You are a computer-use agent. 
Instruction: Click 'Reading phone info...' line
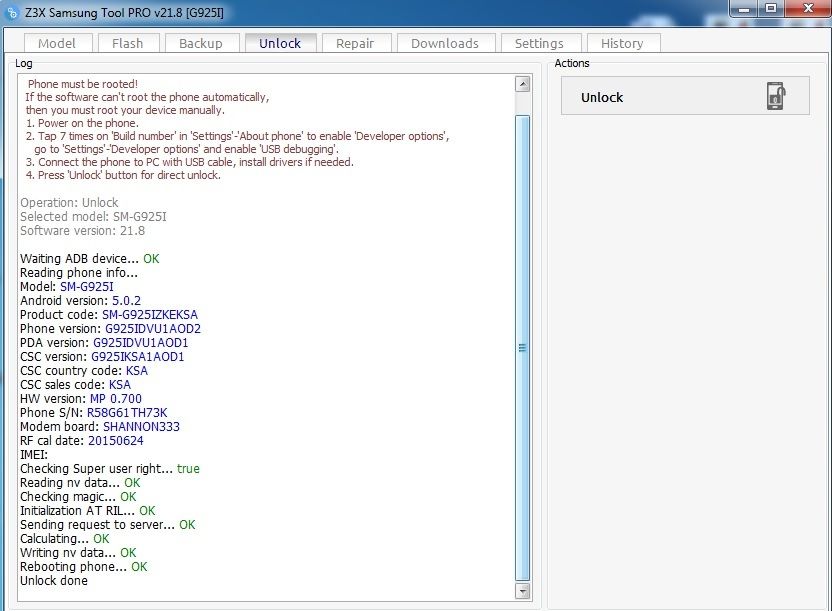click(x=79, y=273)
